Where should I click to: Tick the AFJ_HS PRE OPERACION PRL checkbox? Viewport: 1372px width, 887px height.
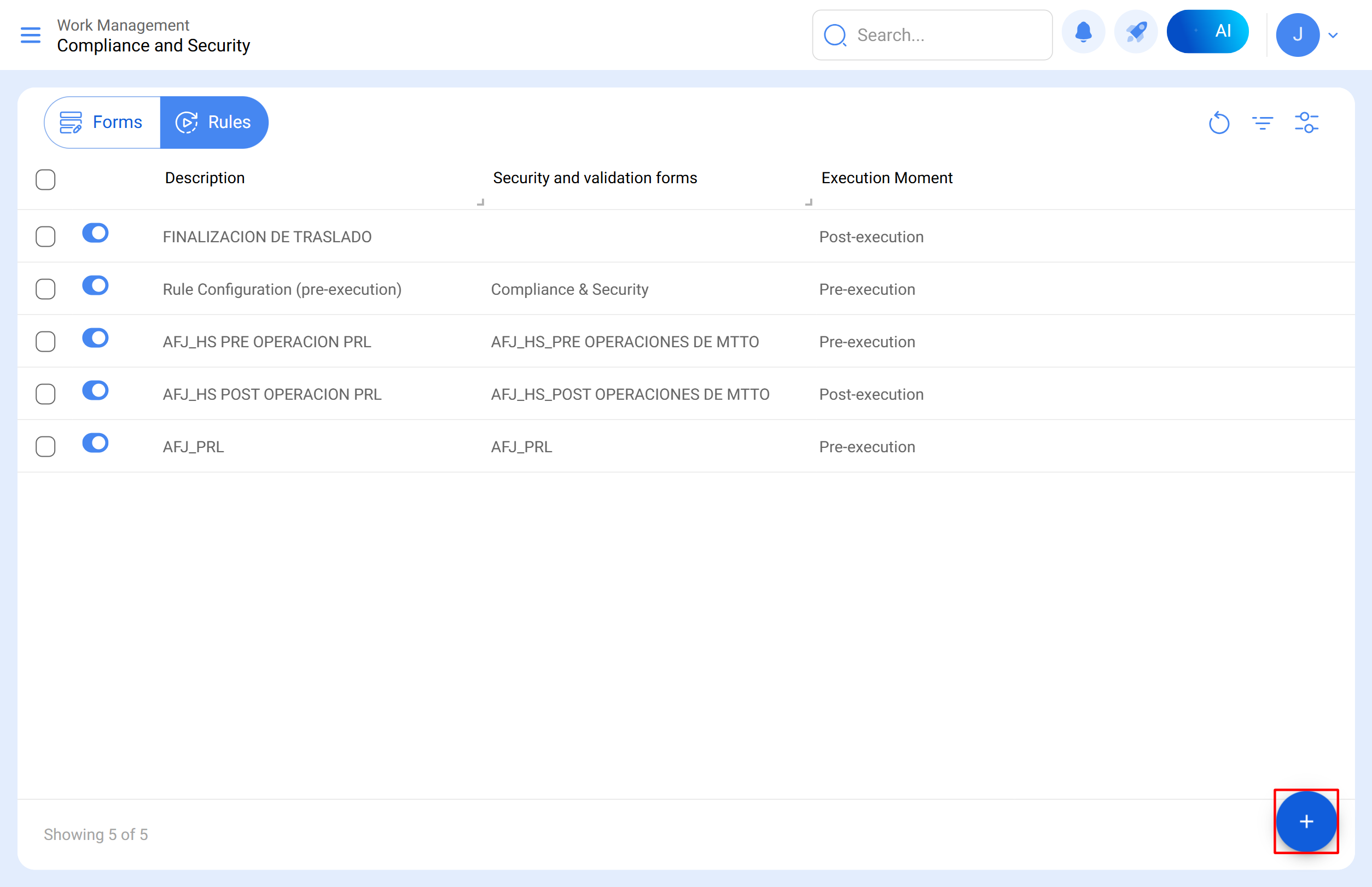(45, 342)
